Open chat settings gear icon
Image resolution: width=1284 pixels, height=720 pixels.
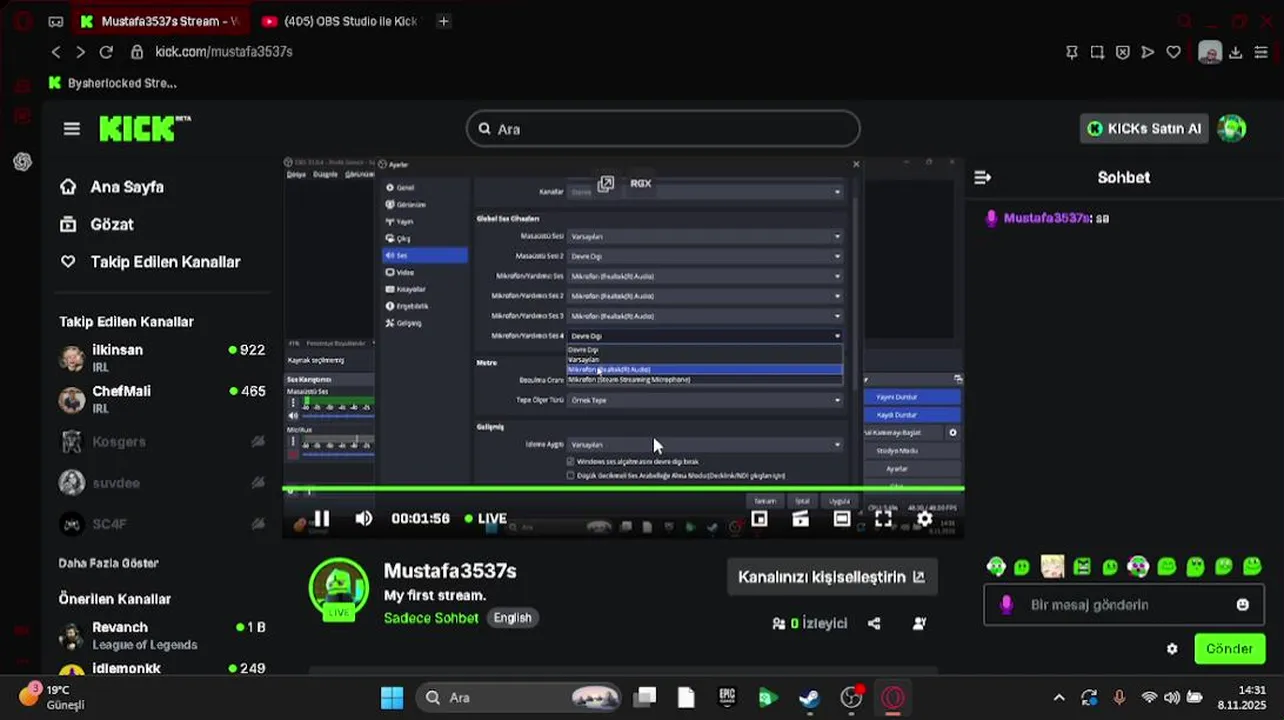pos(1172,648)
